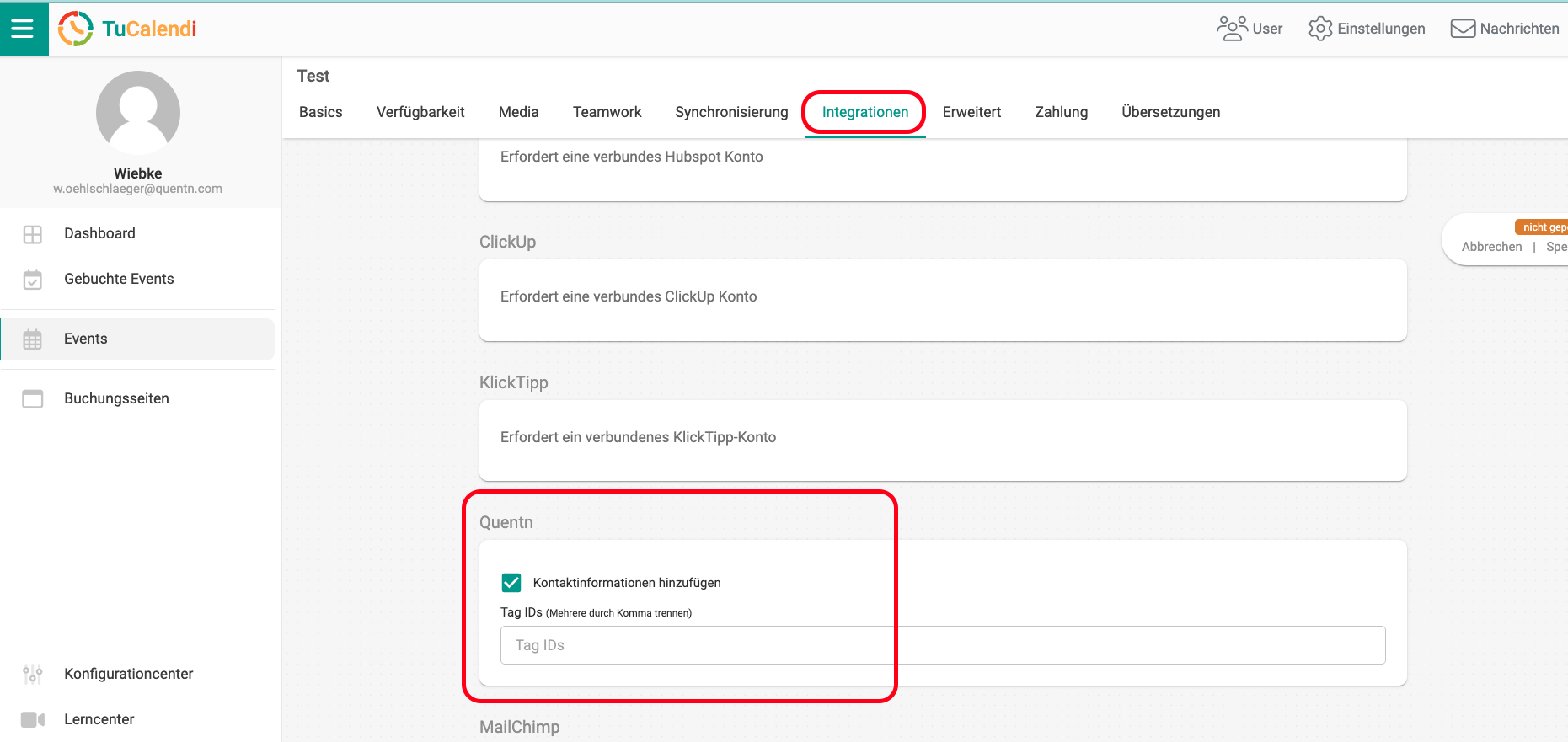This screenshot has width=1568, height=742.
Task: Click the user name Wiebke
Action: (138, 173)
